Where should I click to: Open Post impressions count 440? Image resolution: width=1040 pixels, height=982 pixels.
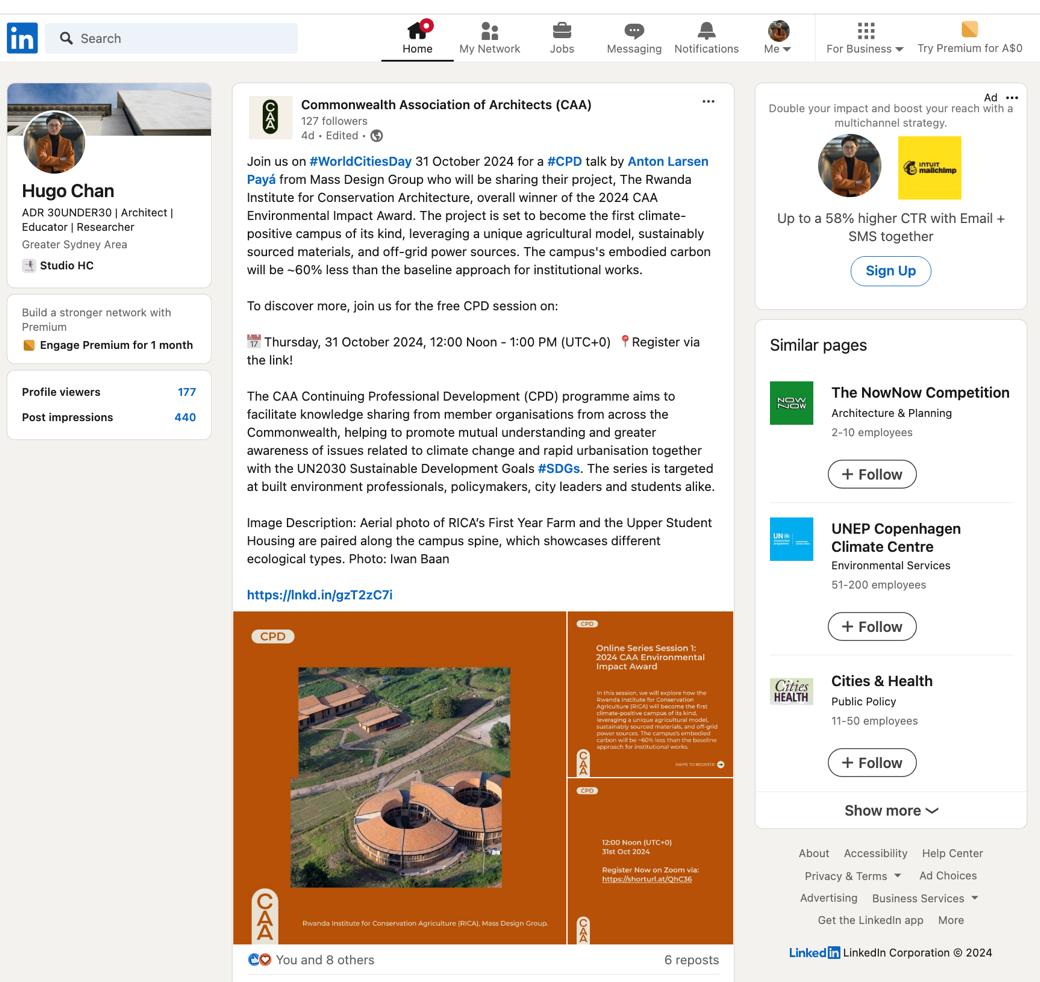(185, 417)
